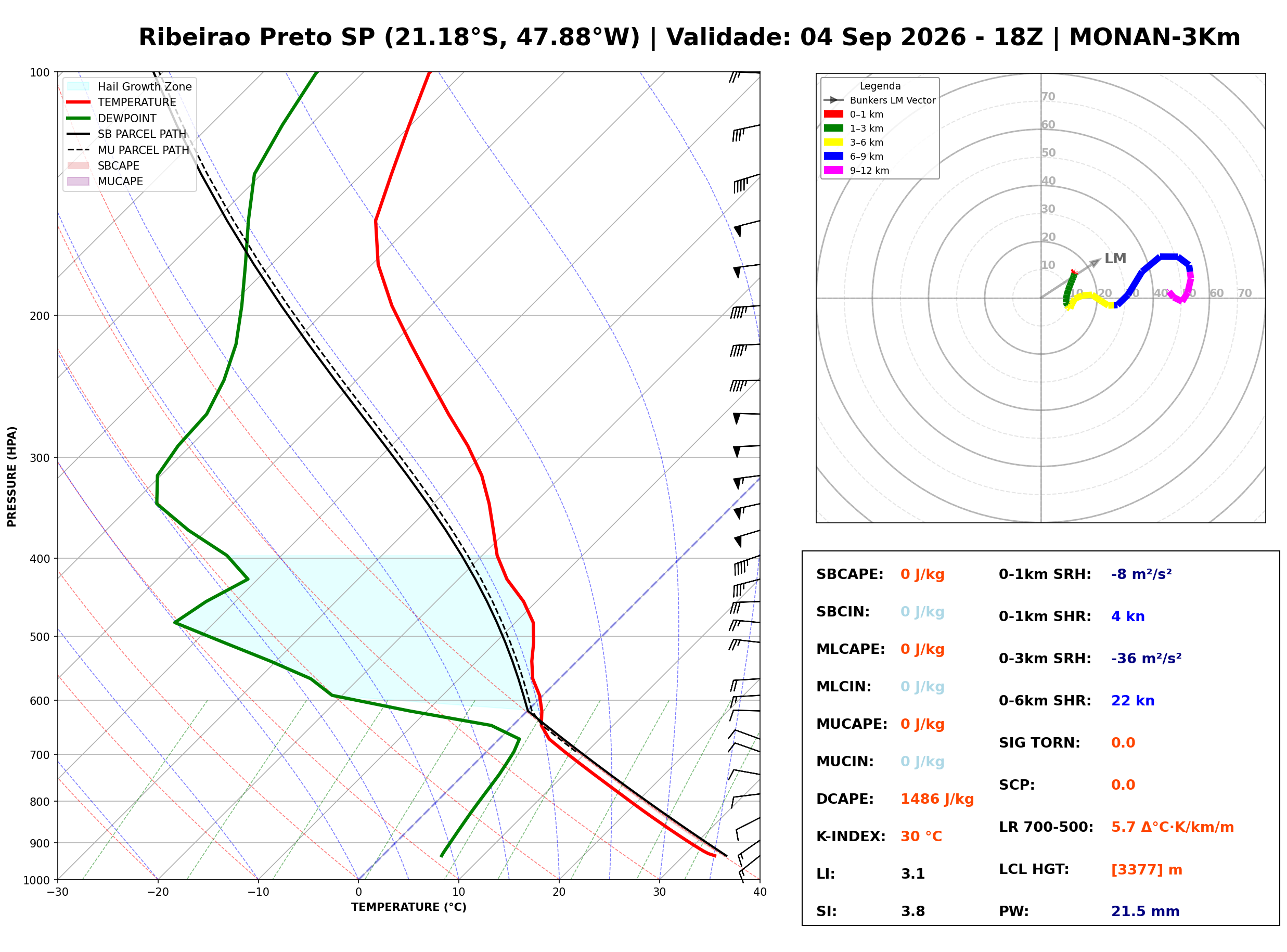This screenshot has height=952, width=1287.
Task: Click the Bunkers LM Vector legend arrow
Action: point(833,100)
